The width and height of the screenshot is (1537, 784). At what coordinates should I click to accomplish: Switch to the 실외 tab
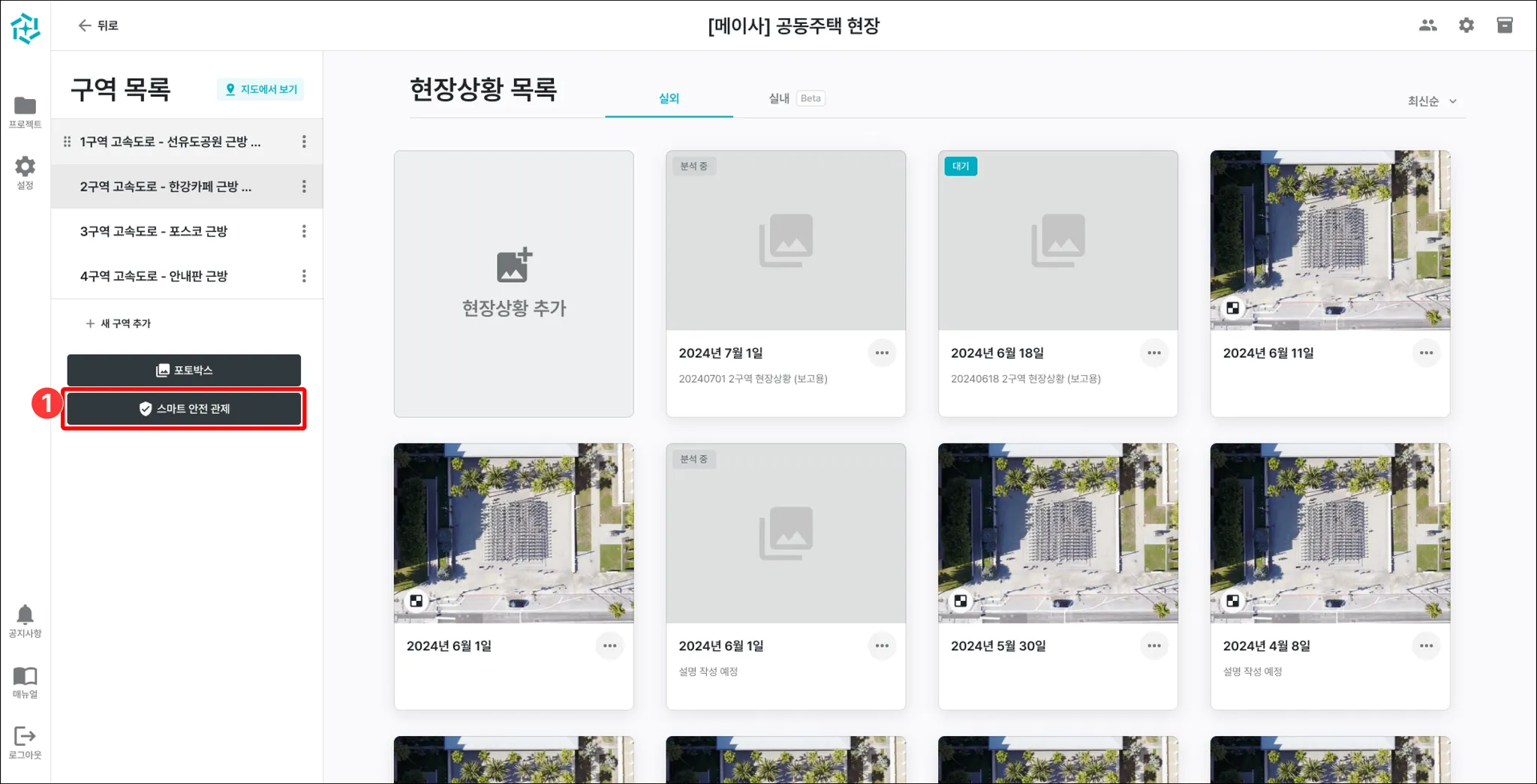(x=669, y=98)
